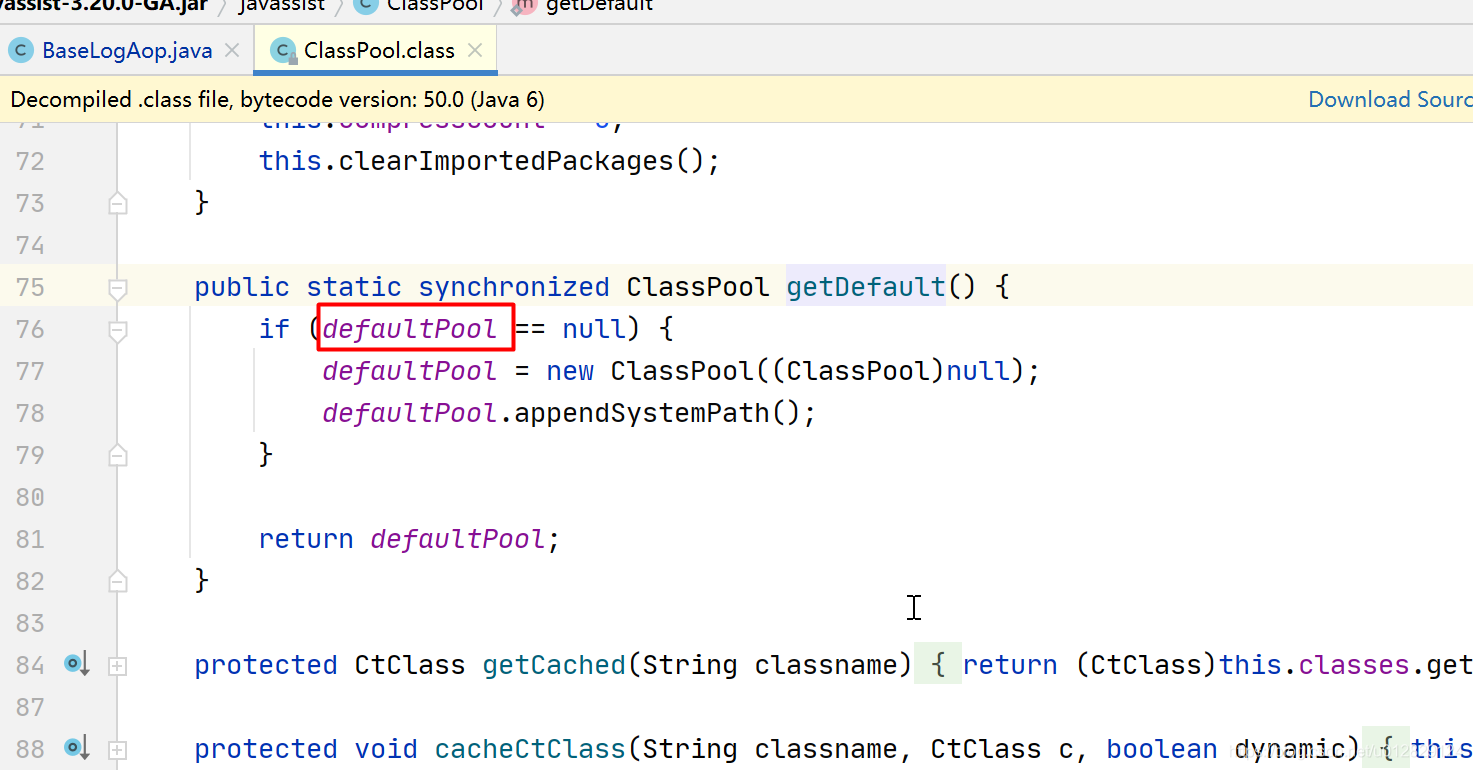Click the method icon beside the getDefault breadcrumb
This screenshot has height=770, width=1473.
pyautogui.click(x=524, y=6)
